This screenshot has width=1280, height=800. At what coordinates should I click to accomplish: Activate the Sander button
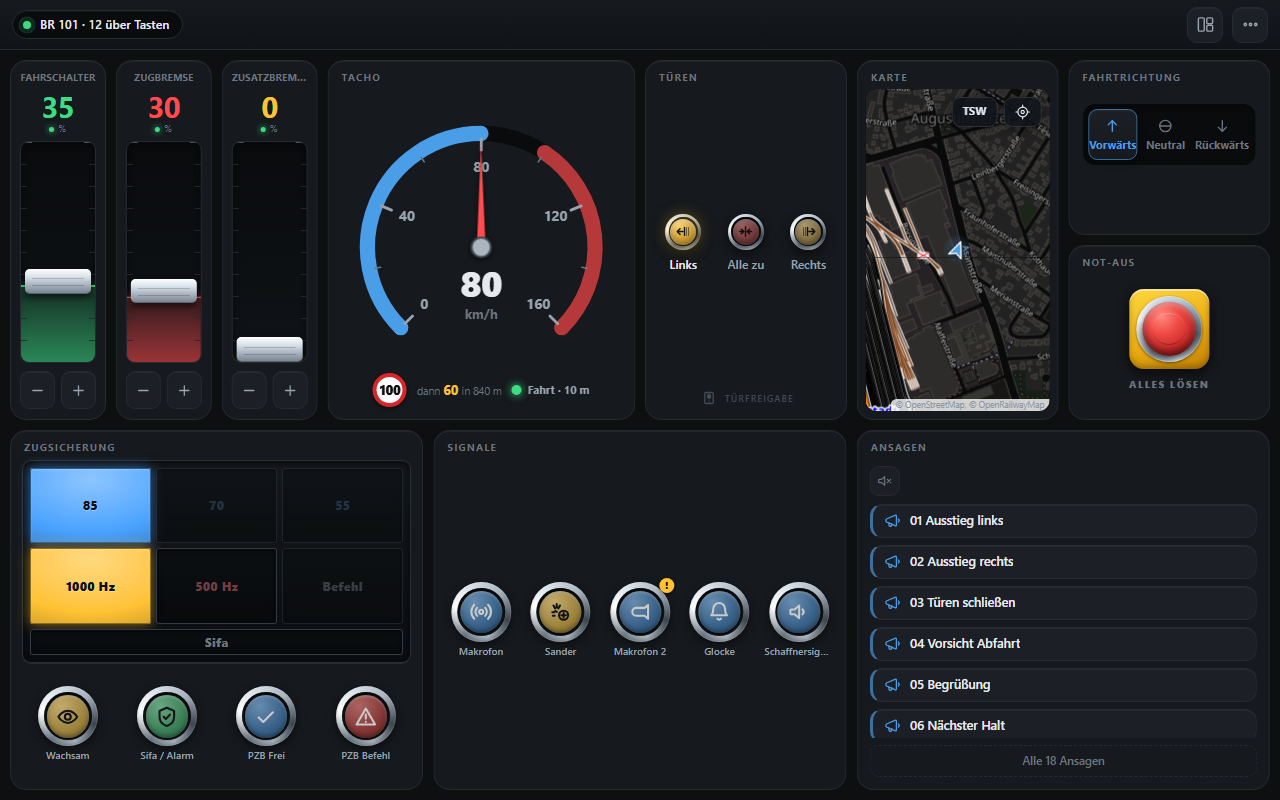point(560,612)
